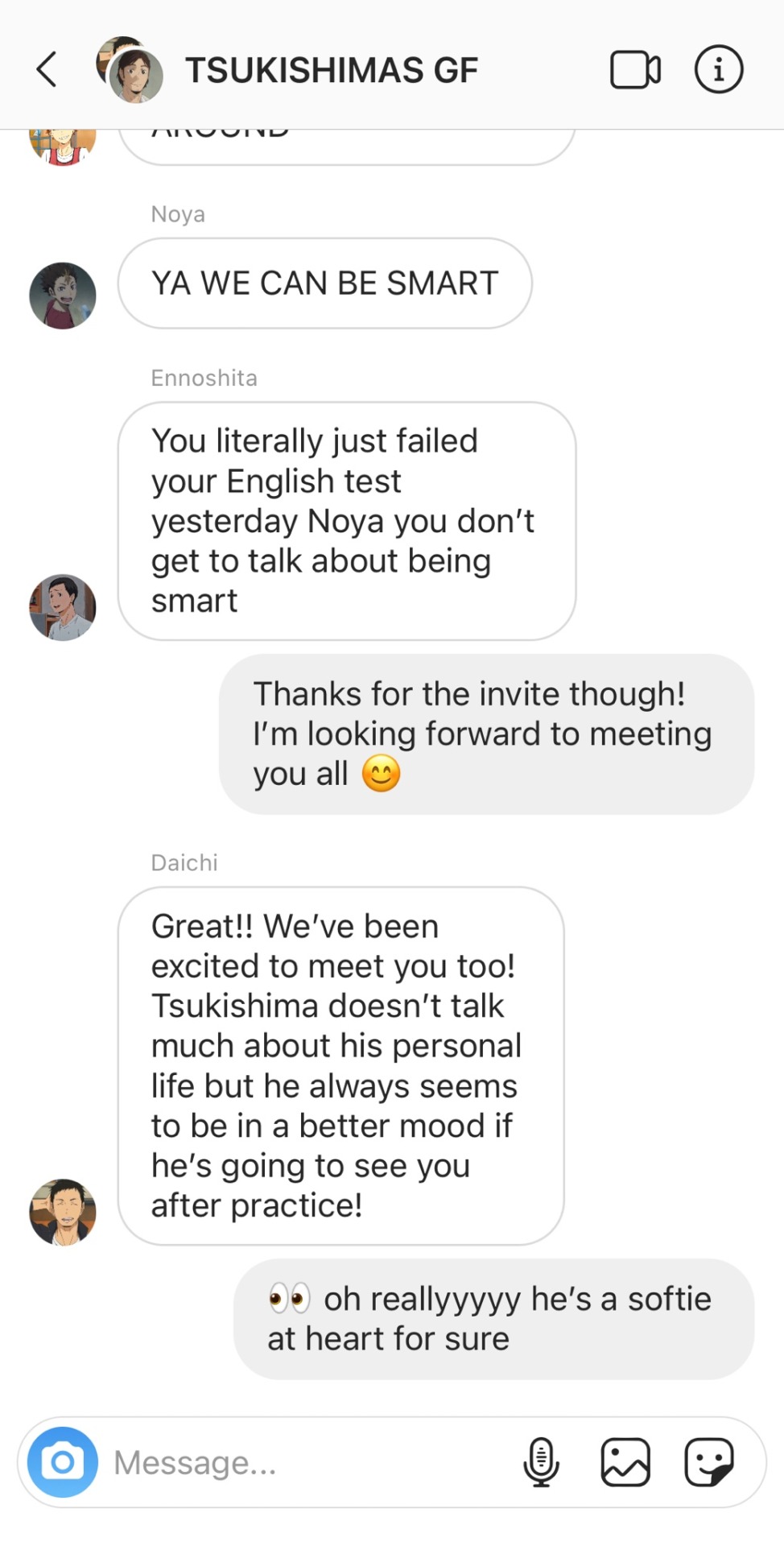Tap the Noya sender name label

[178, 214]
